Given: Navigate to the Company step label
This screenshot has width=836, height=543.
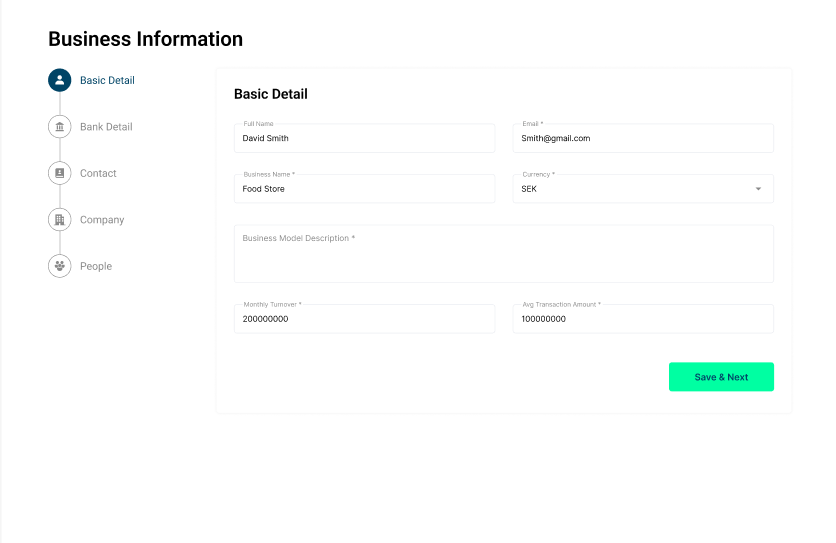Looking at the screenshot, I should coord(102,220).
